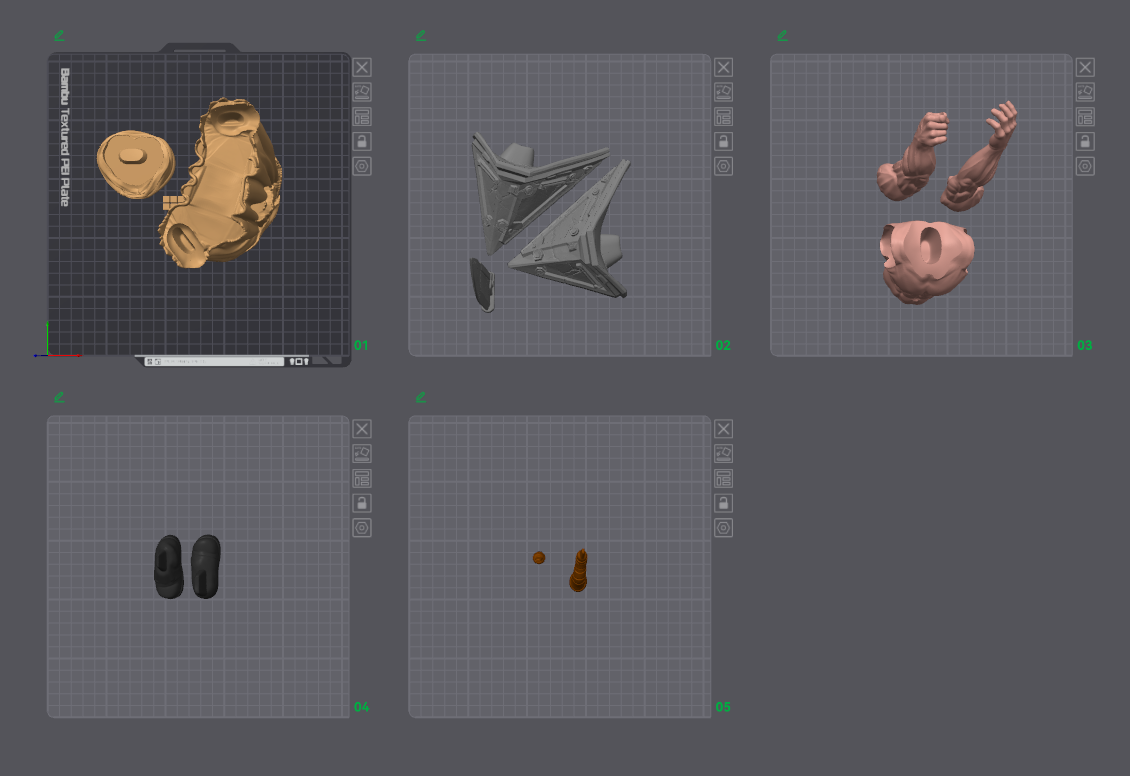Arrange objects on plate 01

click(x=362, y=117)
